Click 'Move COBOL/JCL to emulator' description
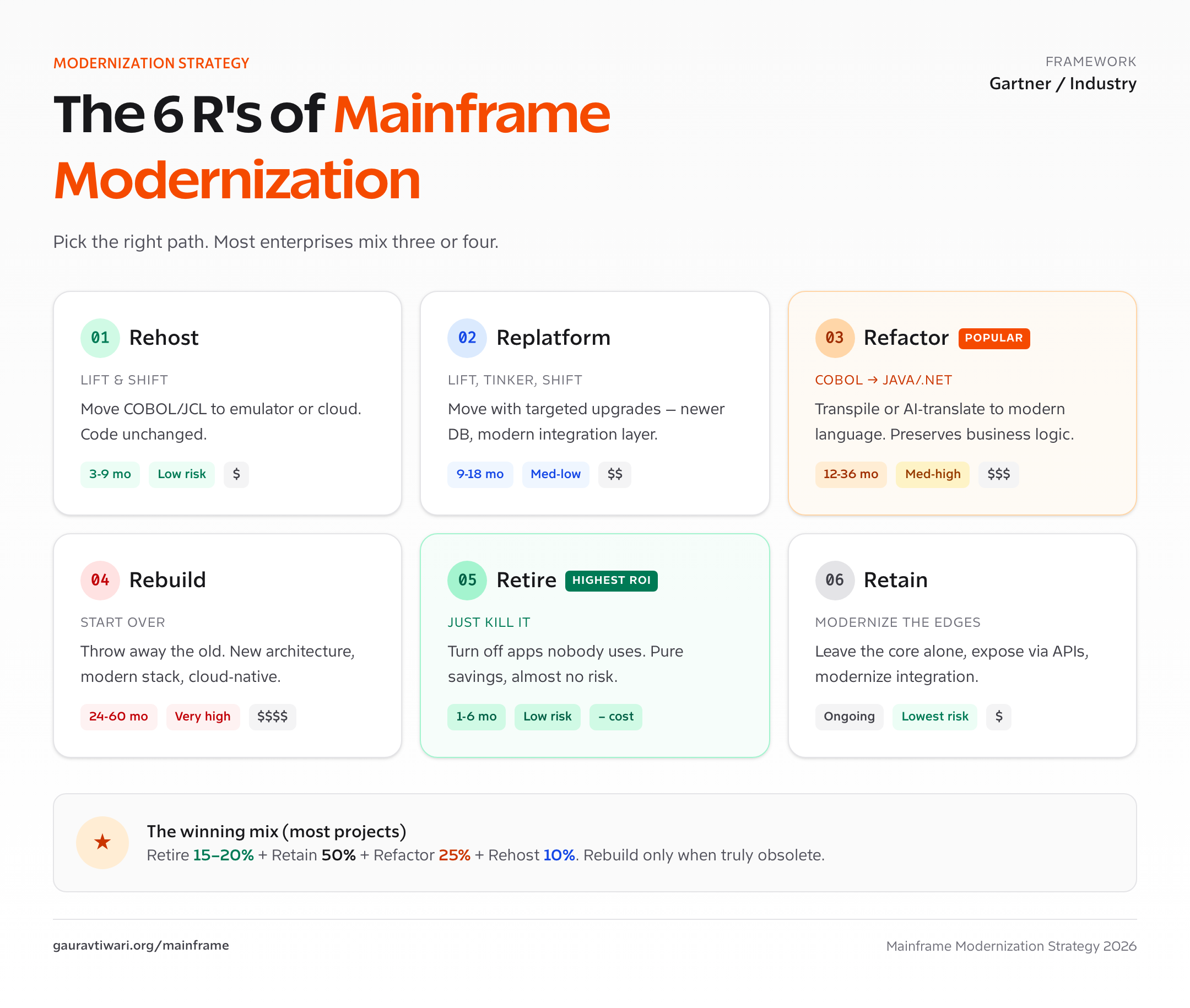The width and height of the screenshot is (1190, 1008). [220, 422]
